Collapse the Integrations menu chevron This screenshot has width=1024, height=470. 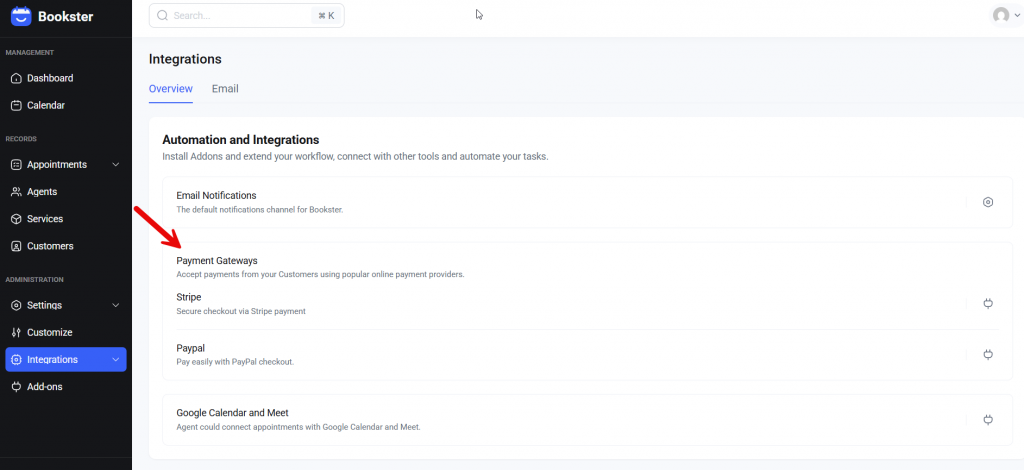coord(116,360)
